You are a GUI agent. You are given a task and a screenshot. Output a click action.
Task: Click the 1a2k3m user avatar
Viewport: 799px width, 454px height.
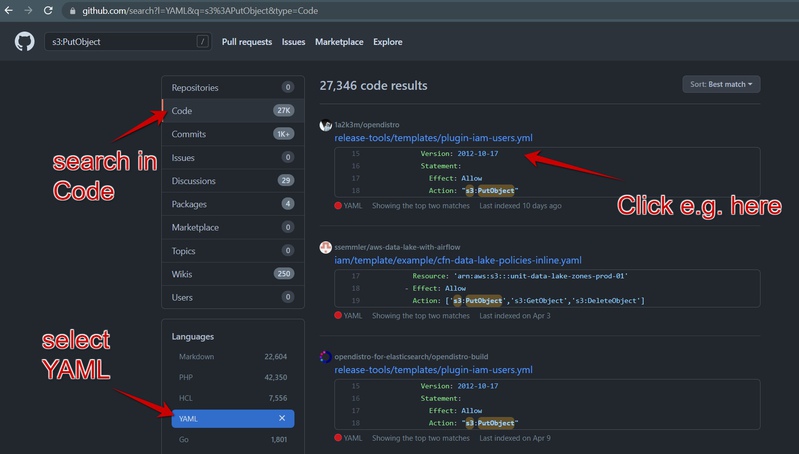click(x=326, y=125)
